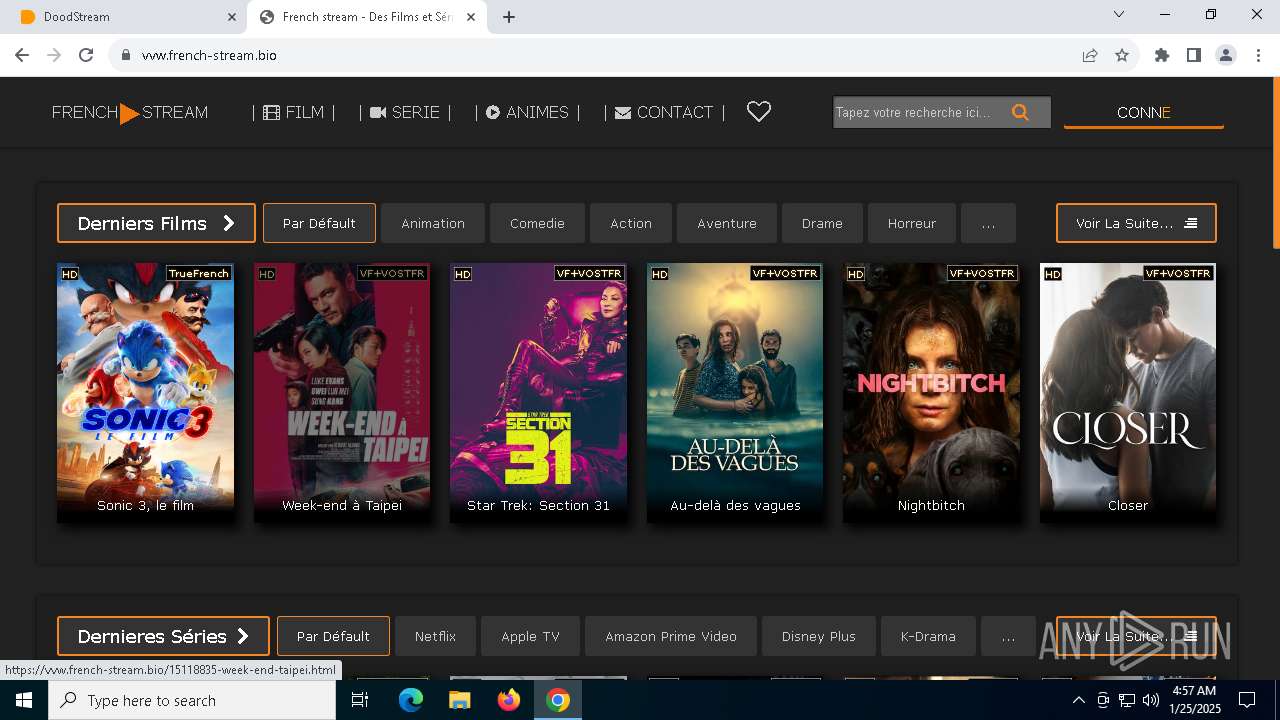Click Voir La Suite for films
Viewport: 1280px width, 720px height.
[1136, 223]
